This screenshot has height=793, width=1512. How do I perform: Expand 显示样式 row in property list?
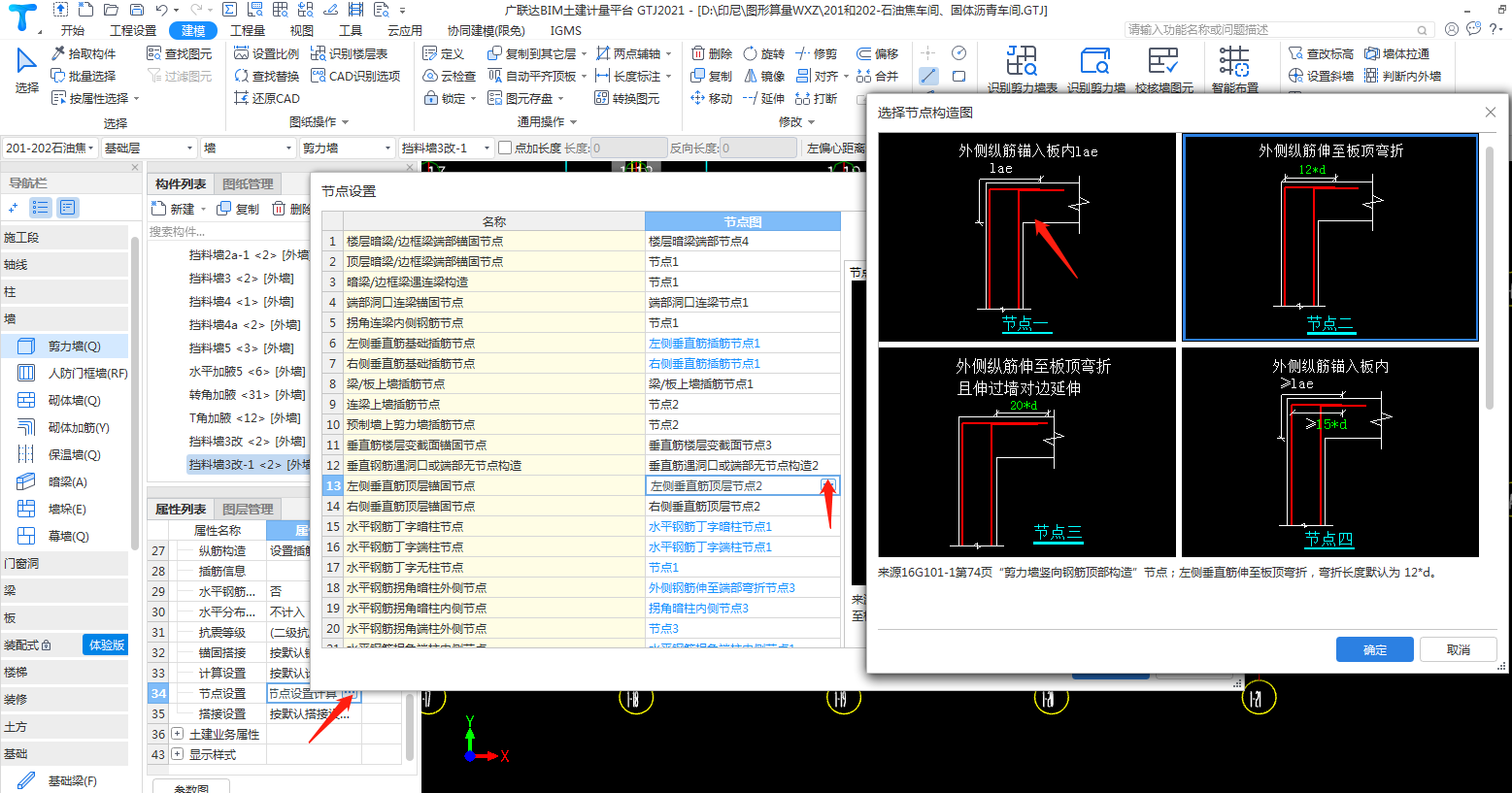[x=177, y=754]
